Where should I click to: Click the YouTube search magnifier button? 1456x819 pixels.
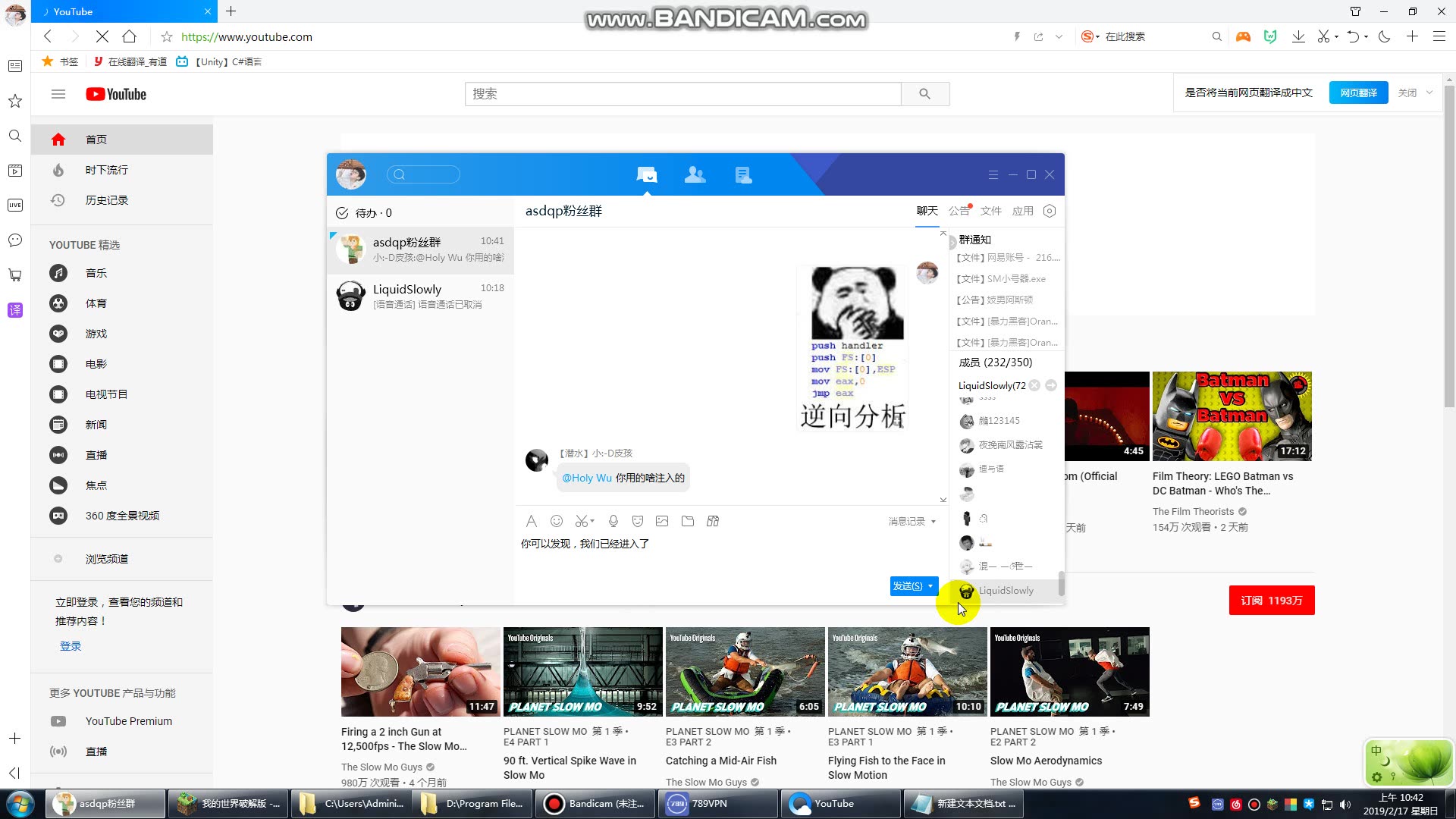point(924,94)
